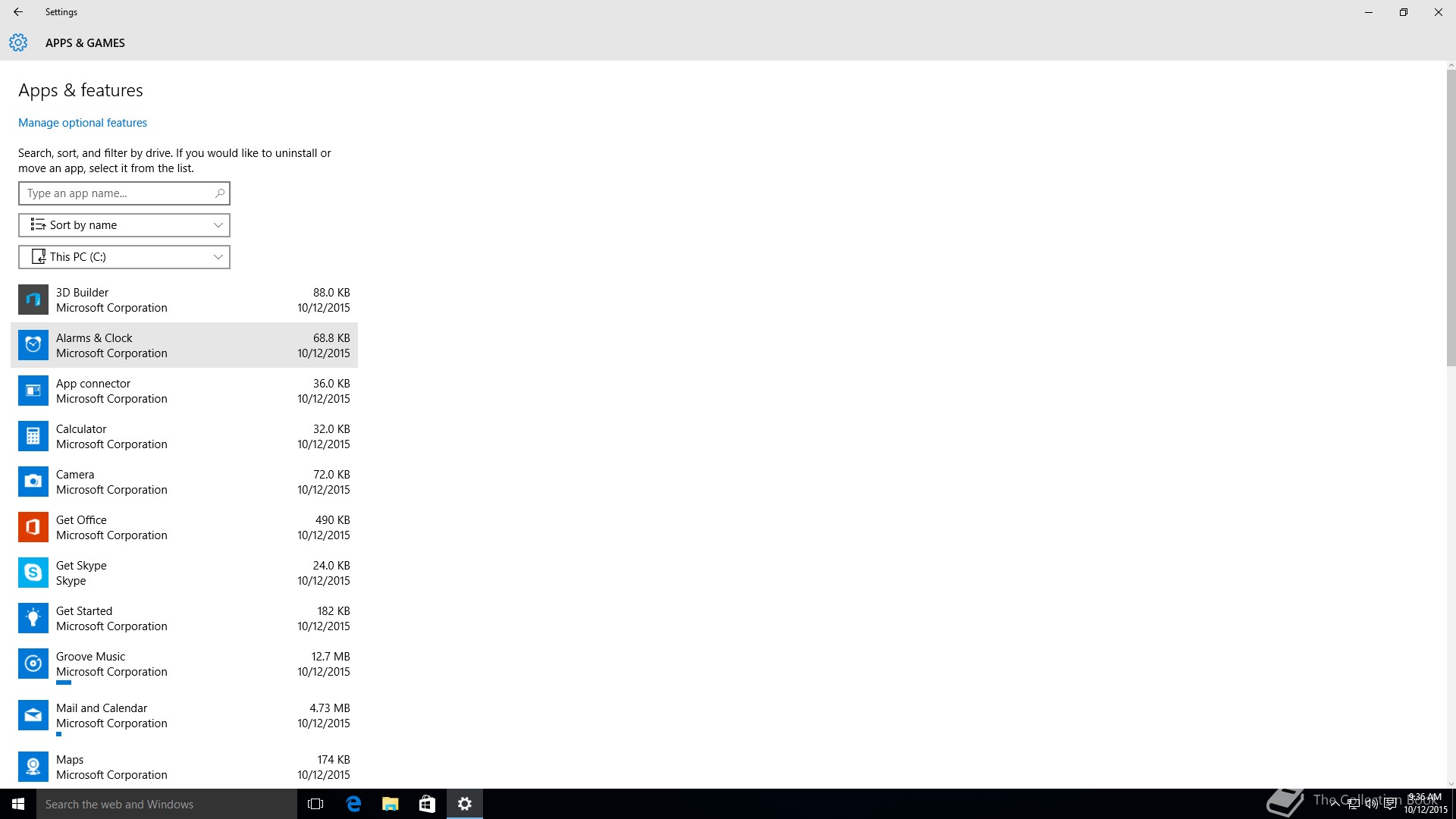Select the App connector entry
The image size is (1456, 819).
click(184, 391)
